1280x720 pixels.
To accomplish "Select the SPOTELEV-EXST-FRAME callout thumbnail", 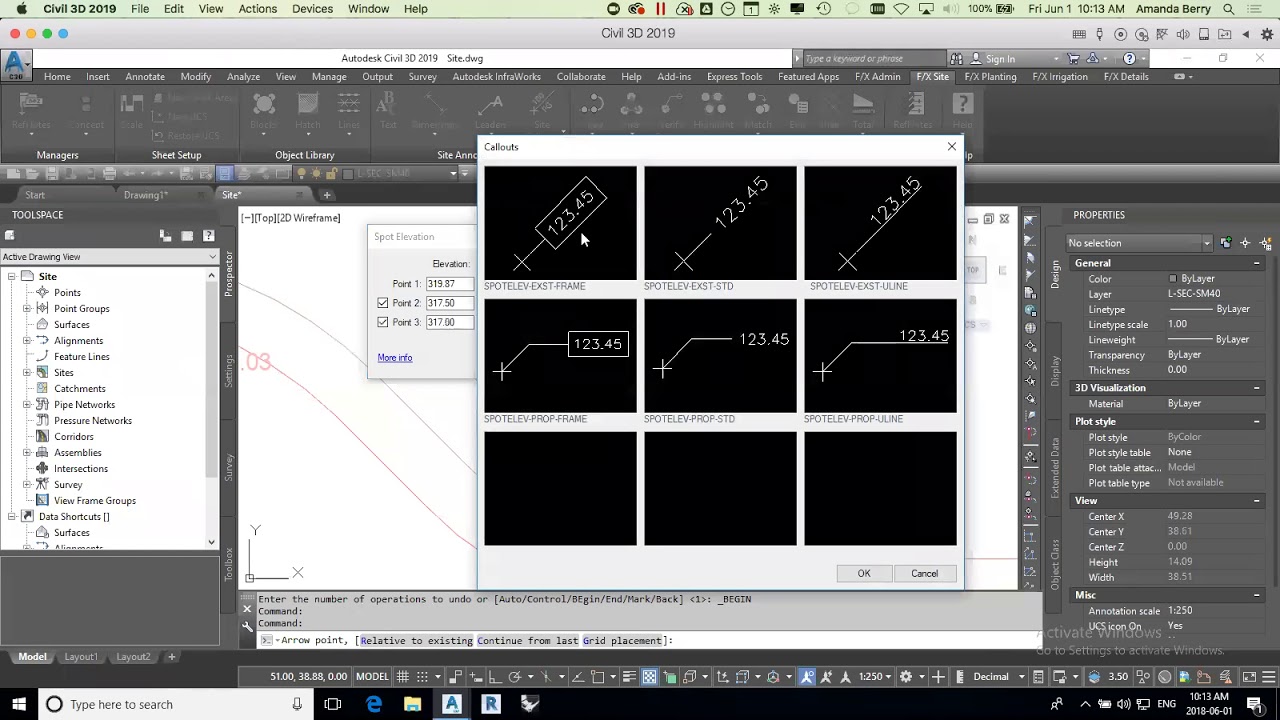I will [560, 223].
